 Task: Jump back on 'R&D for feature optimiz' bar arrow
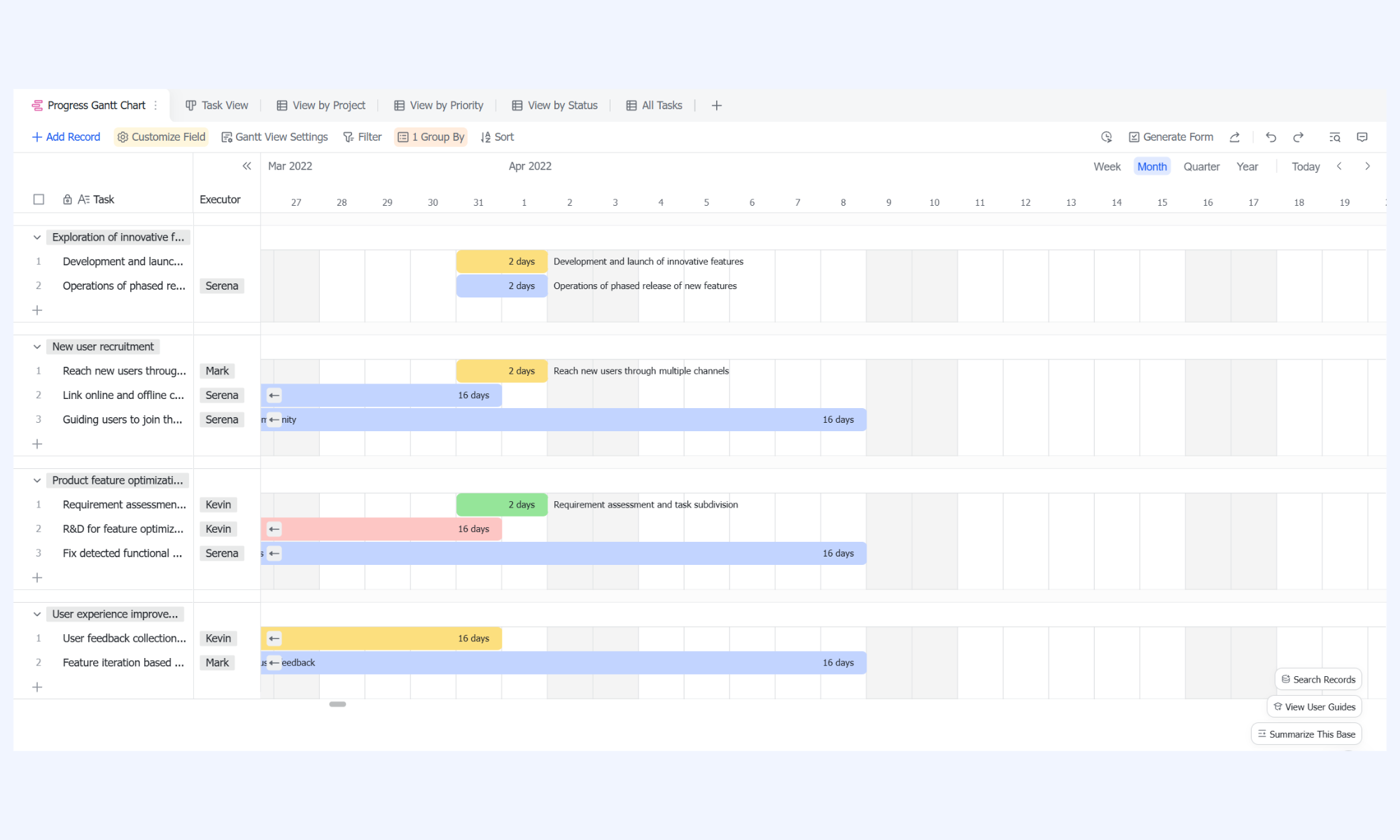tap(274, 529)
